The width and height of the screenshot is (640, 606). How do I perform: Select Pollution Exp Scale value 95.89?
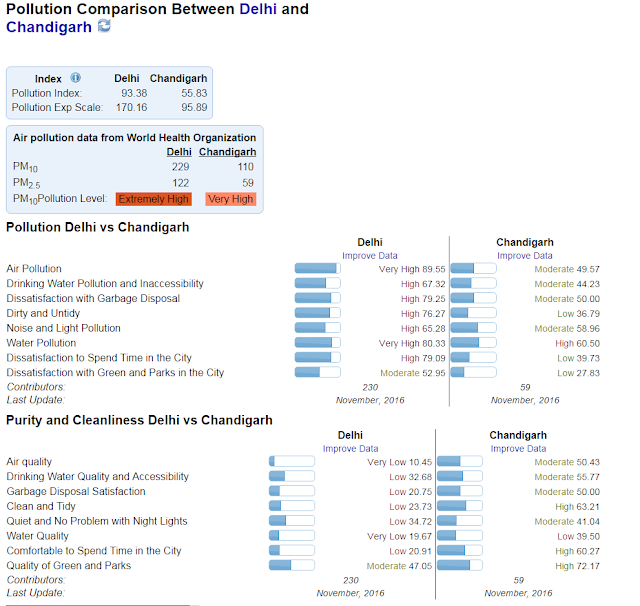click(x=194, y=107)
